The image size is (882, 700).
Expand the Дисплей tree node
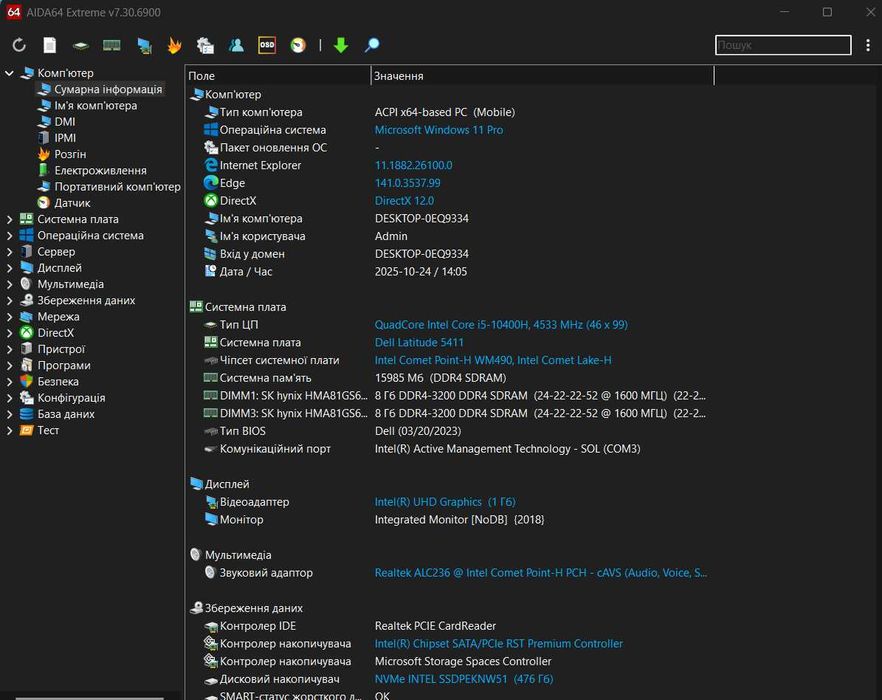(10, 268)
